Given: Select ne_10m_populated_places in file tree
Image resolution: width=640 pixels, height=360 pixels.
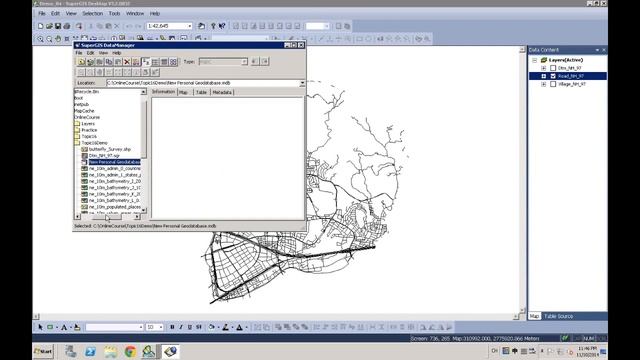Looking at the screenshot, I should [x=115, y=207].
